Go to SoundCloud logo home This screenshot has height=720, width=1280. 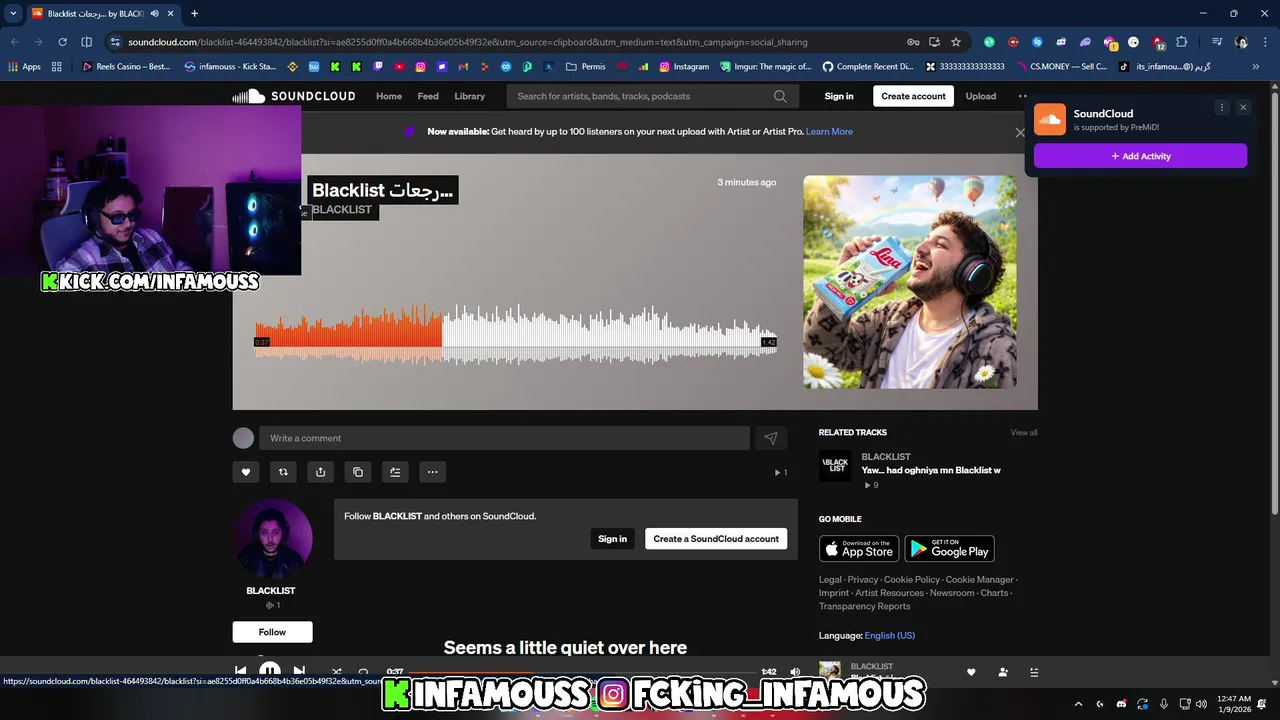click(x=294, y=96)
